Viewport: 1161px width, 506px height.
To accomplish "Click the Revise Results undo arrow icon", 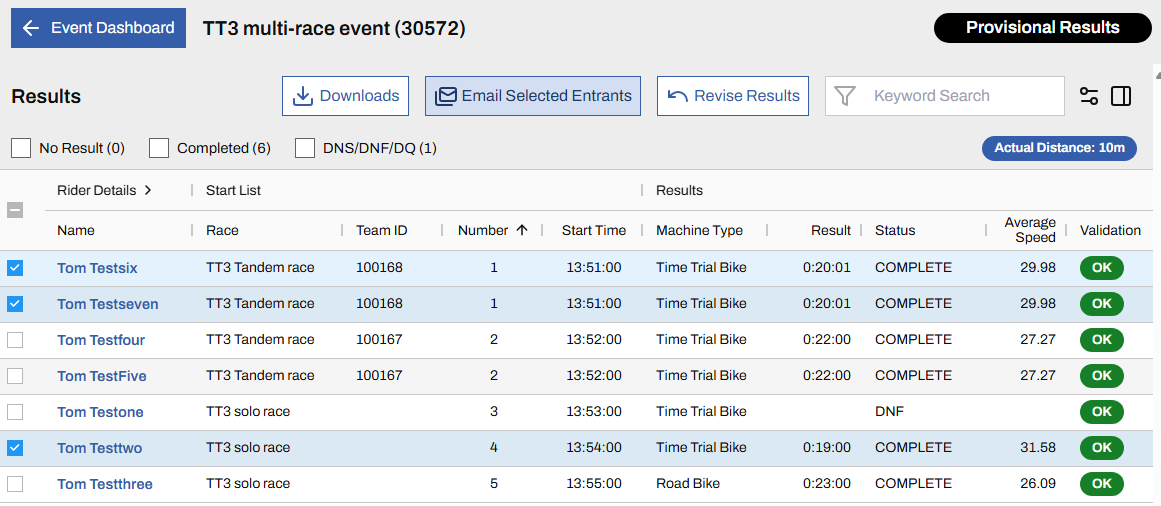I will pyautogui.click(x=677, y=96).
